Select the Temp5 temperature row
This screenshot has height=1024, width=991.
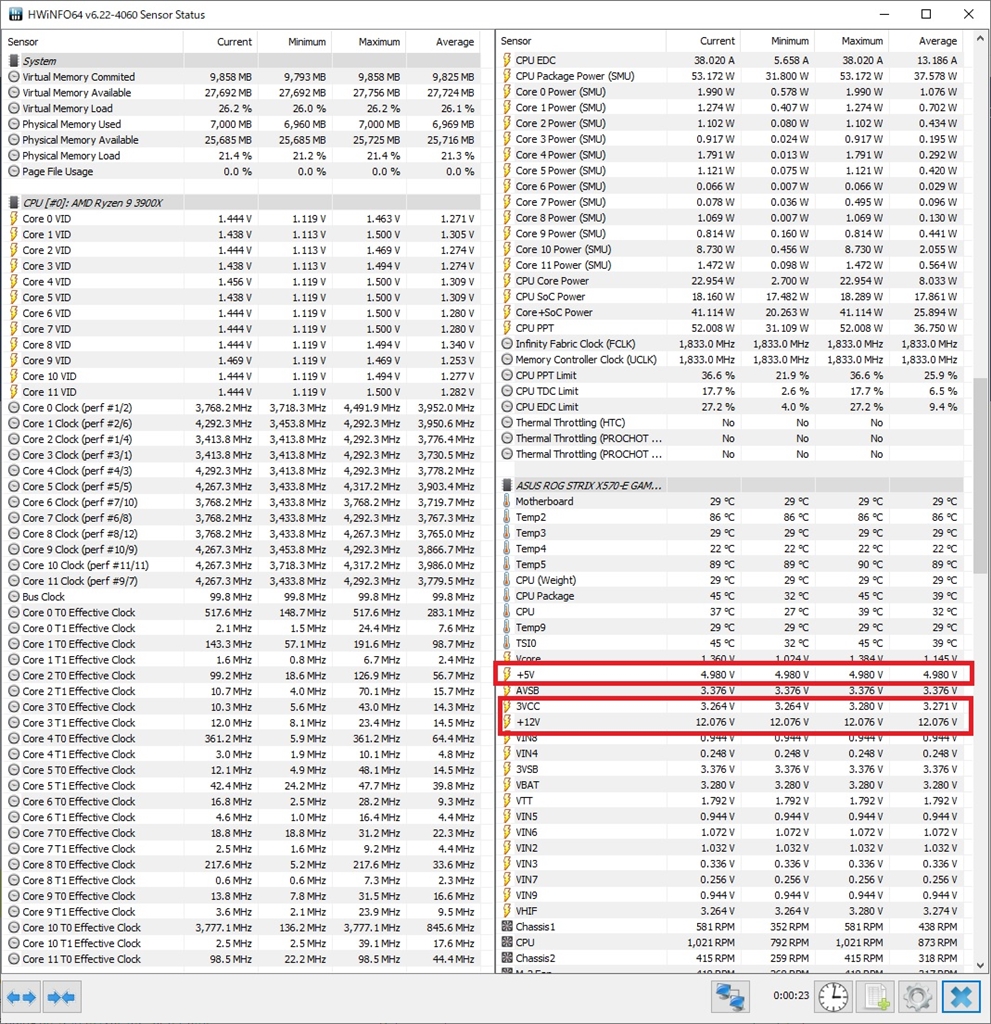pyautogui.click(x=730, y=564)
